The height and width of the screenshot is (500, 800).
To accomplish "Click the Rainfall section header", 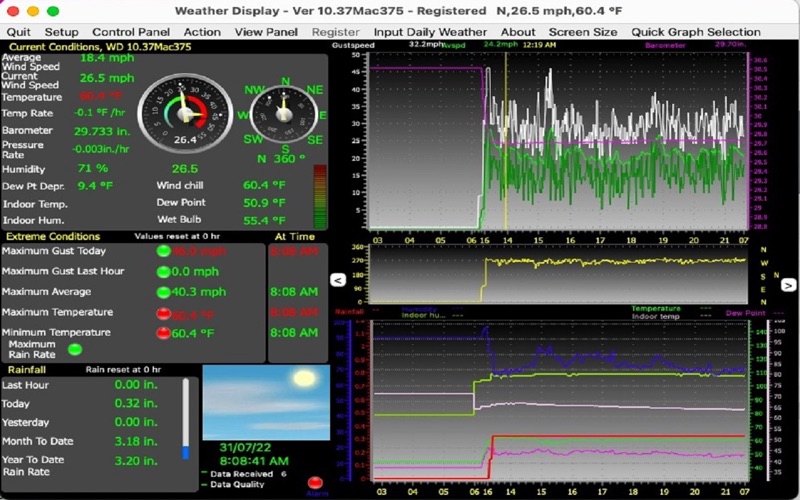I will [27, 370].
